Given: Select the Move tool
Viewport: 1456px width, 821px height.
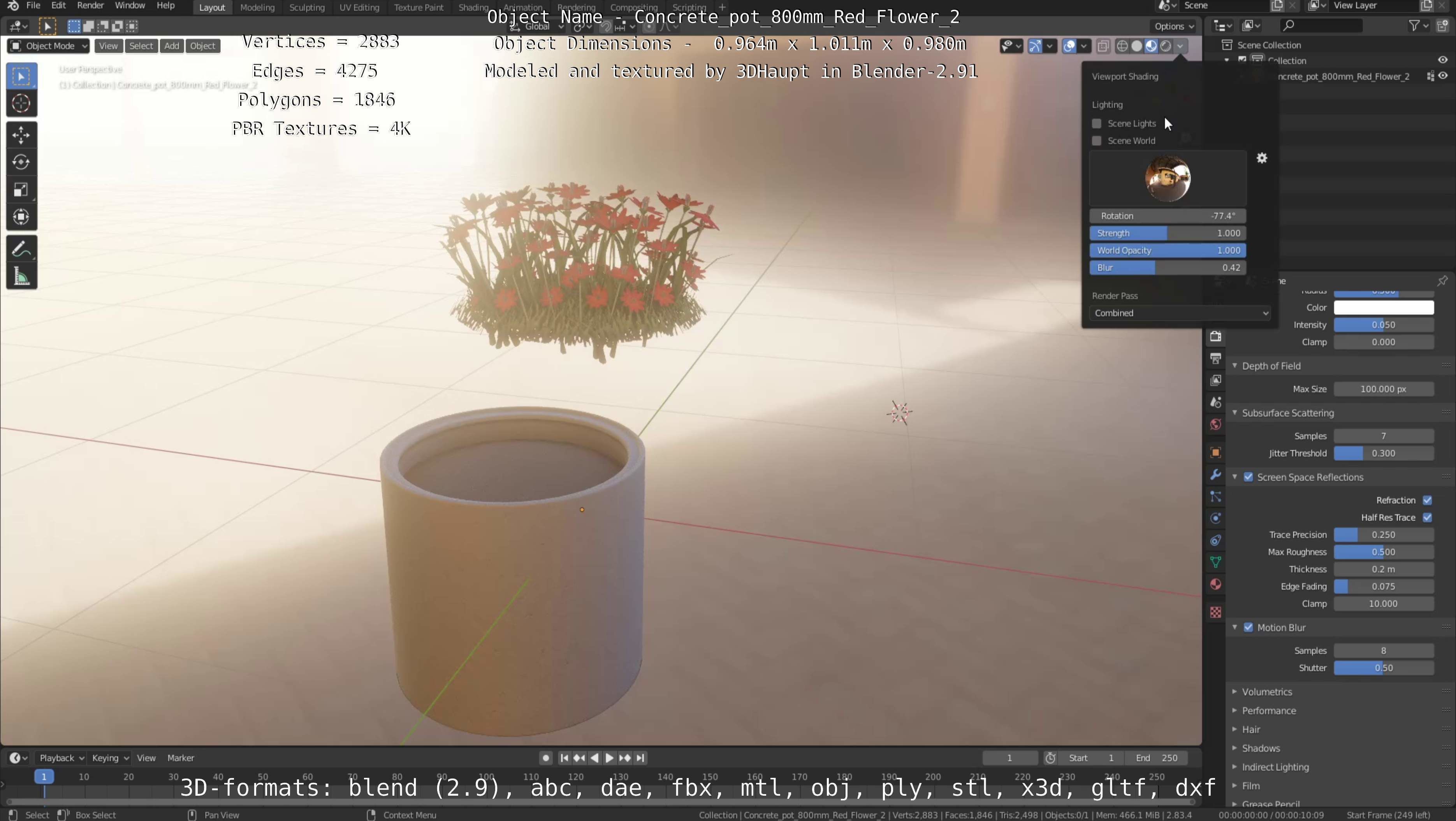Looking at the screenshot, I should (x=21, y=135).
